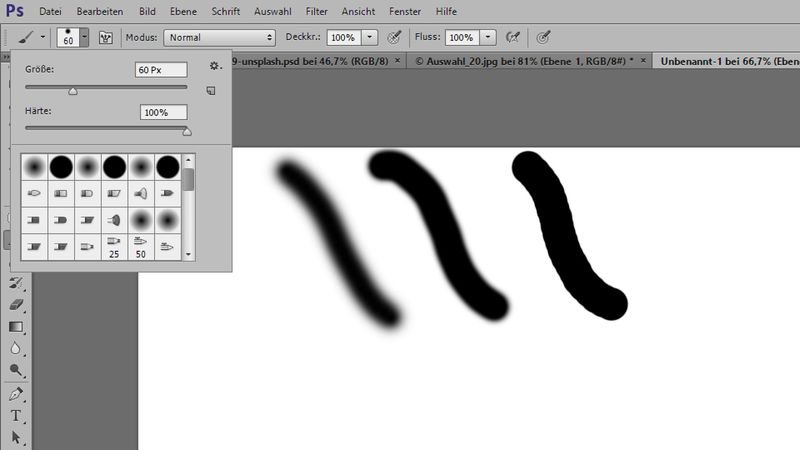
Task: Close the unsplash.psd document tab
Action: (x=397, y=61)
